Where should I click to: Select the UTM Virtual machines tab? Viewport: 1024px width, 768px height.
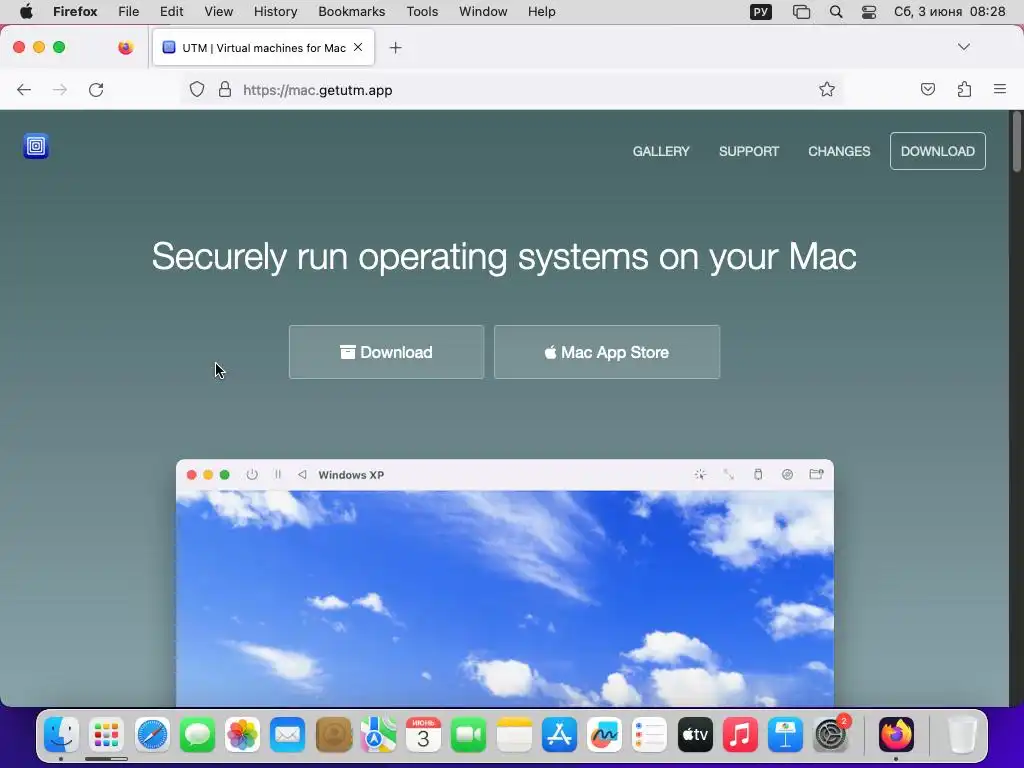263,48
